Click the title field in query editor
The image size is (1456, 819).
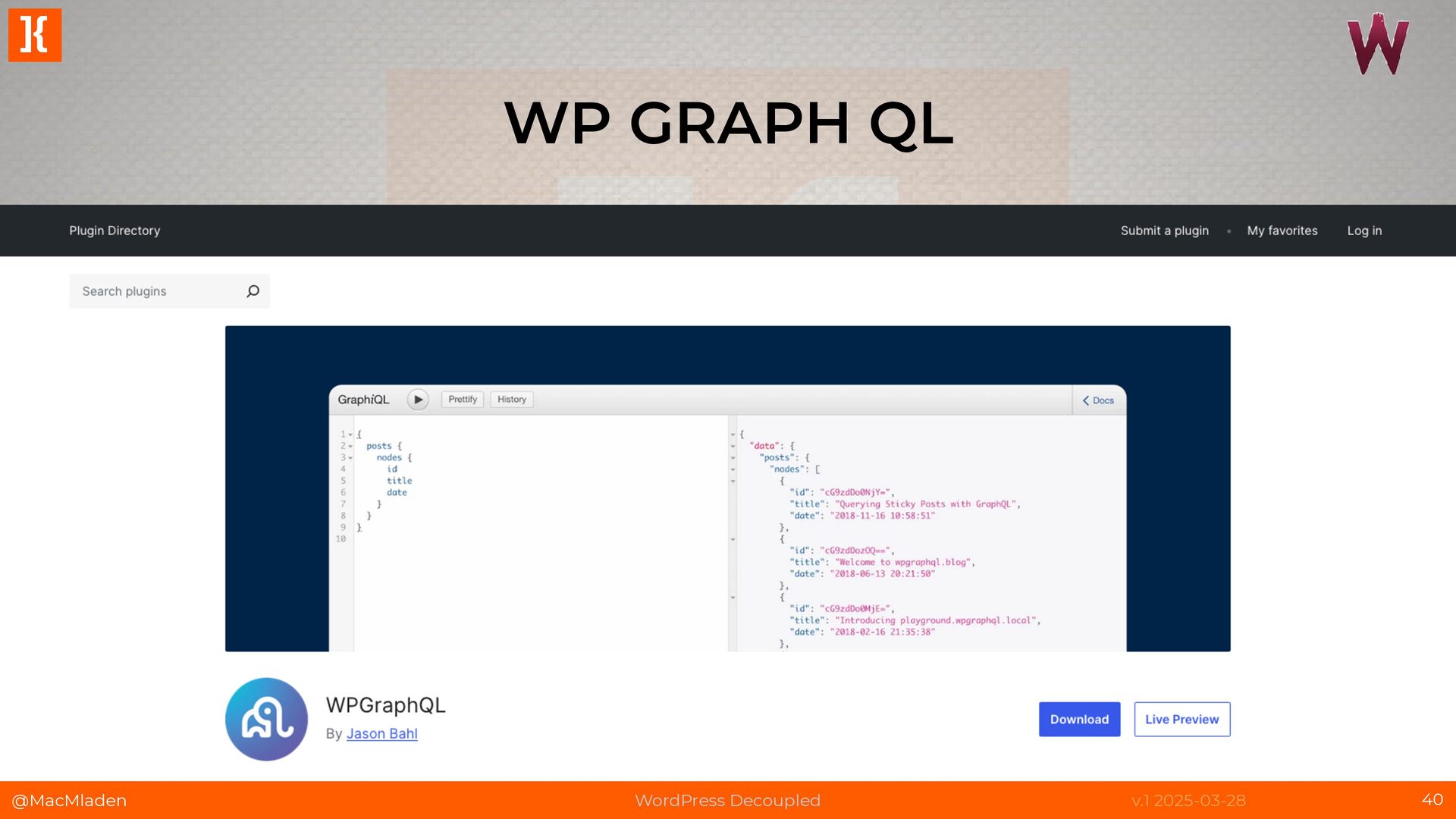click(x=400, y=481)
